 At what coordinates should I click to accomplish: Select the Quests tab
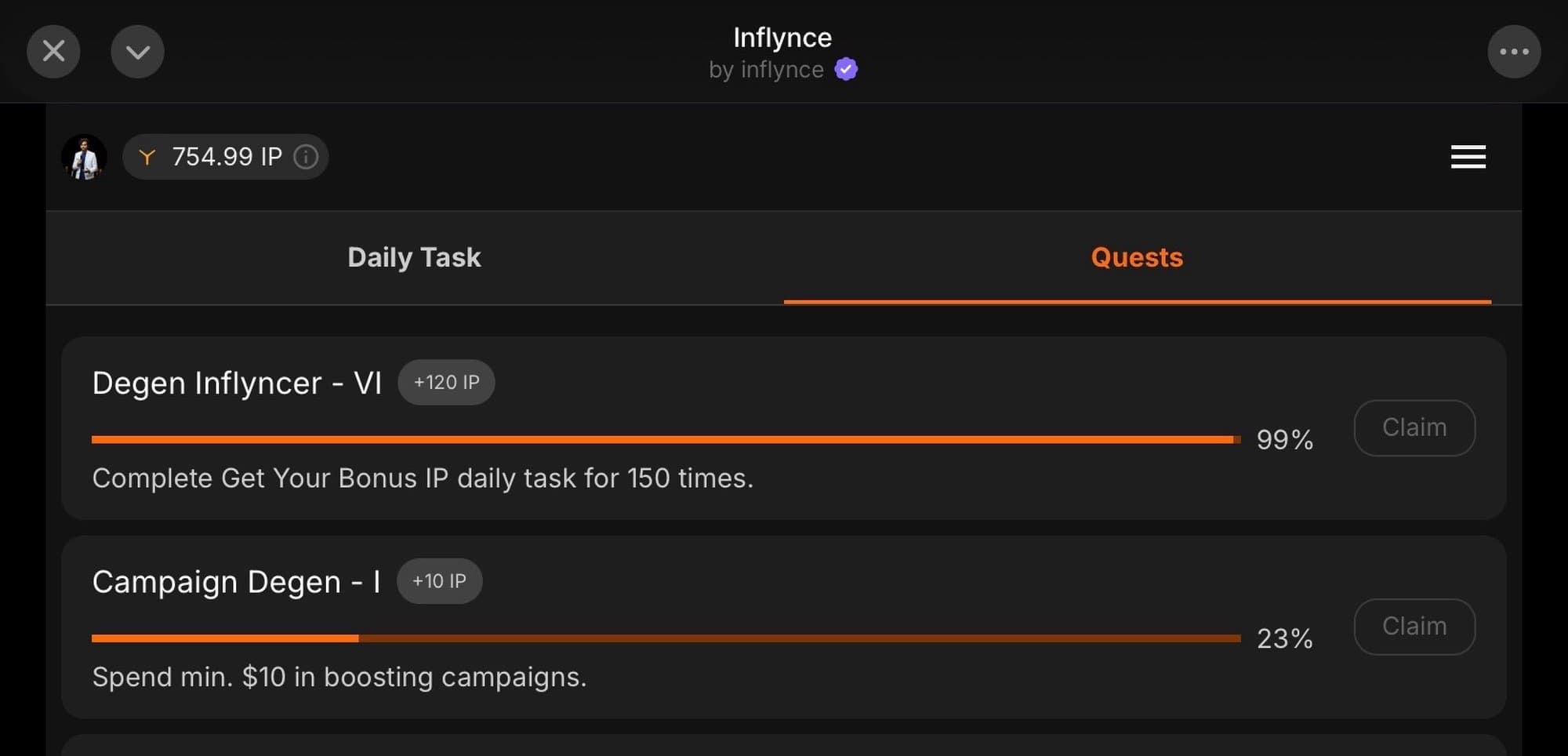[x=1137, y=257]
